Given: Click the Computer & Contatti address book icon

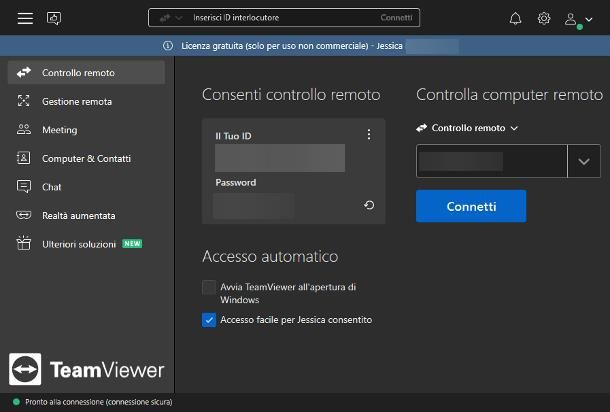Looking at the screenshot, I should point(24,158).
